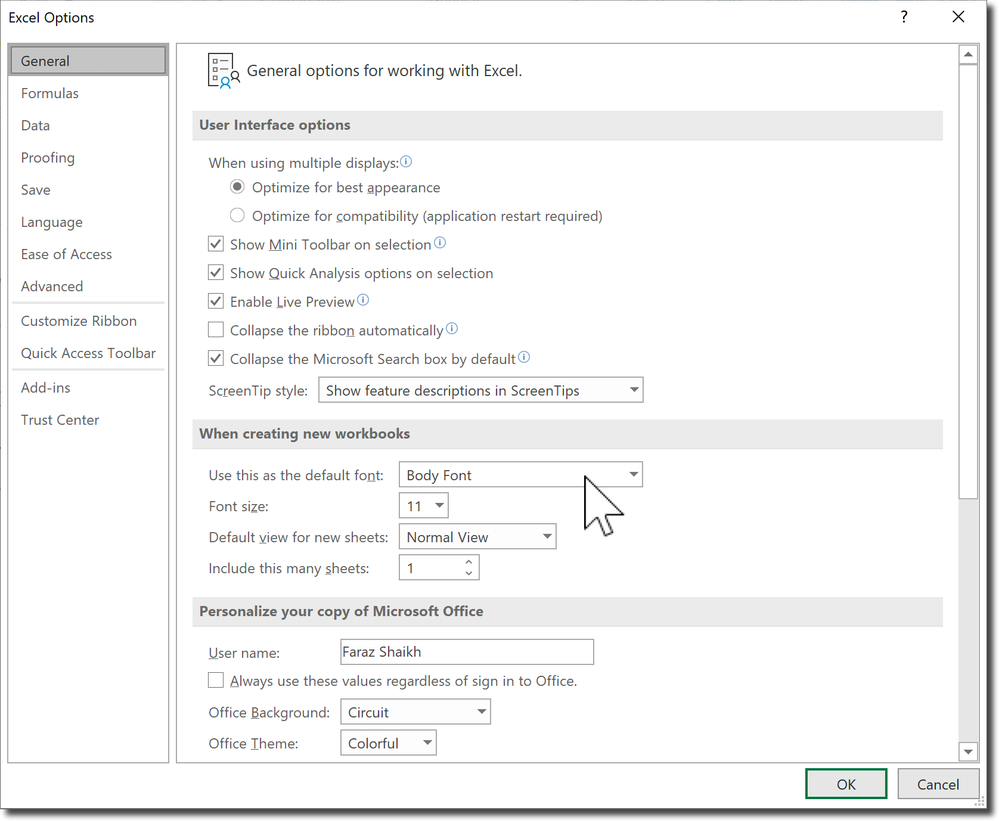This screenshot has width=999, height=821.
Task: Click info icon next to Show Mini Toolbar
Action: click(x=440, y=243)
